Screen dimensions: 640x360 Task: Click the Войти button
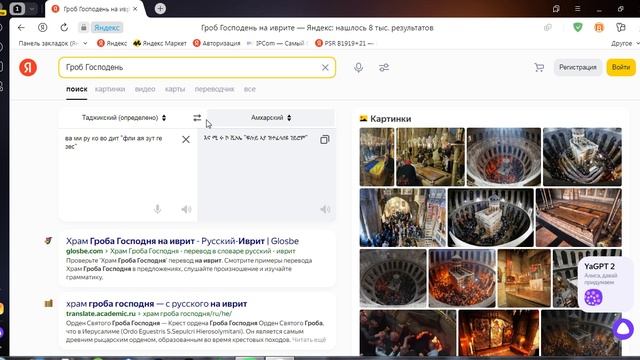tap(621, 67)
